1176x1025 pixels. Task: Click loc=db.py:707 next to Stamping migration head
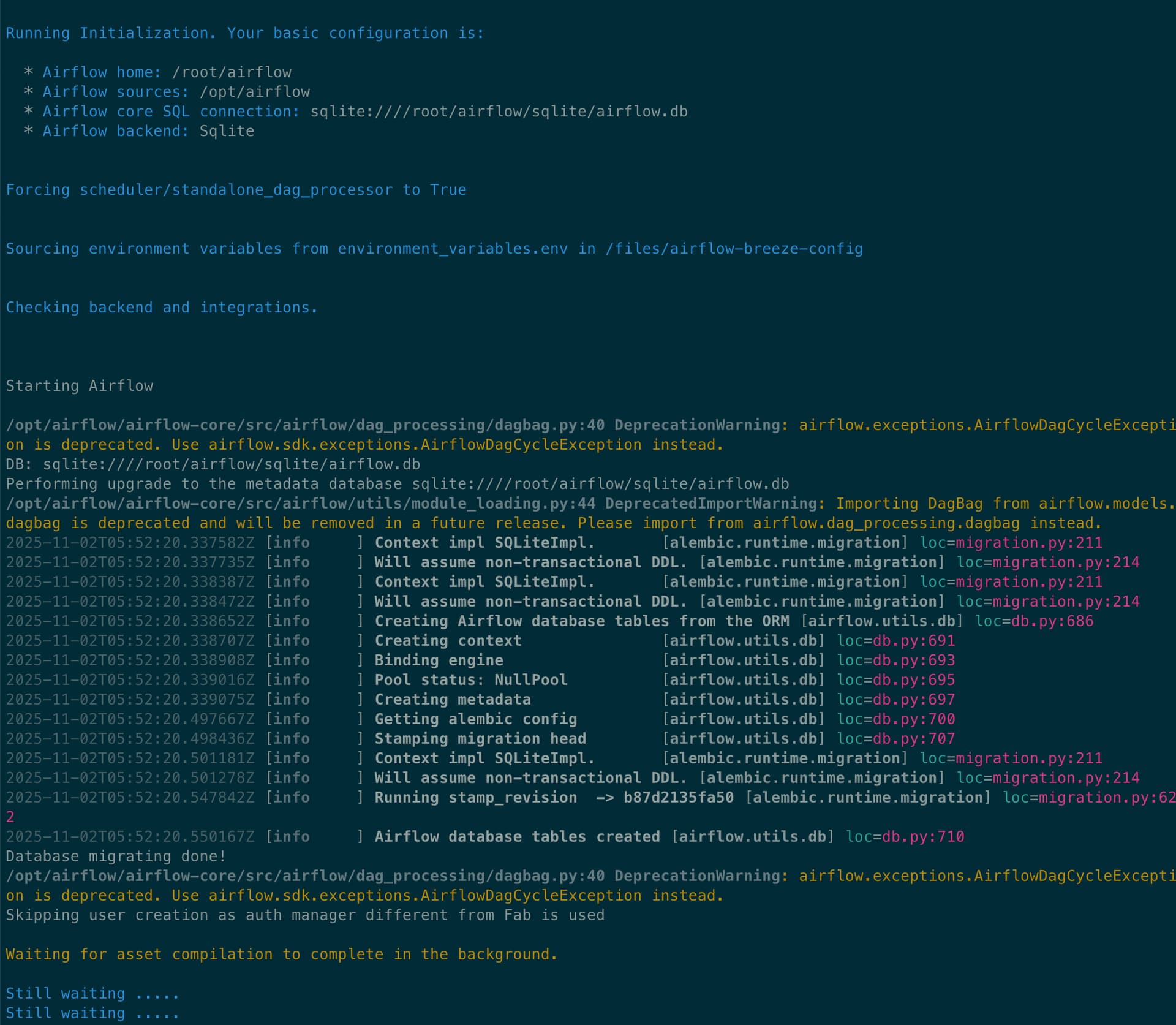895,739
